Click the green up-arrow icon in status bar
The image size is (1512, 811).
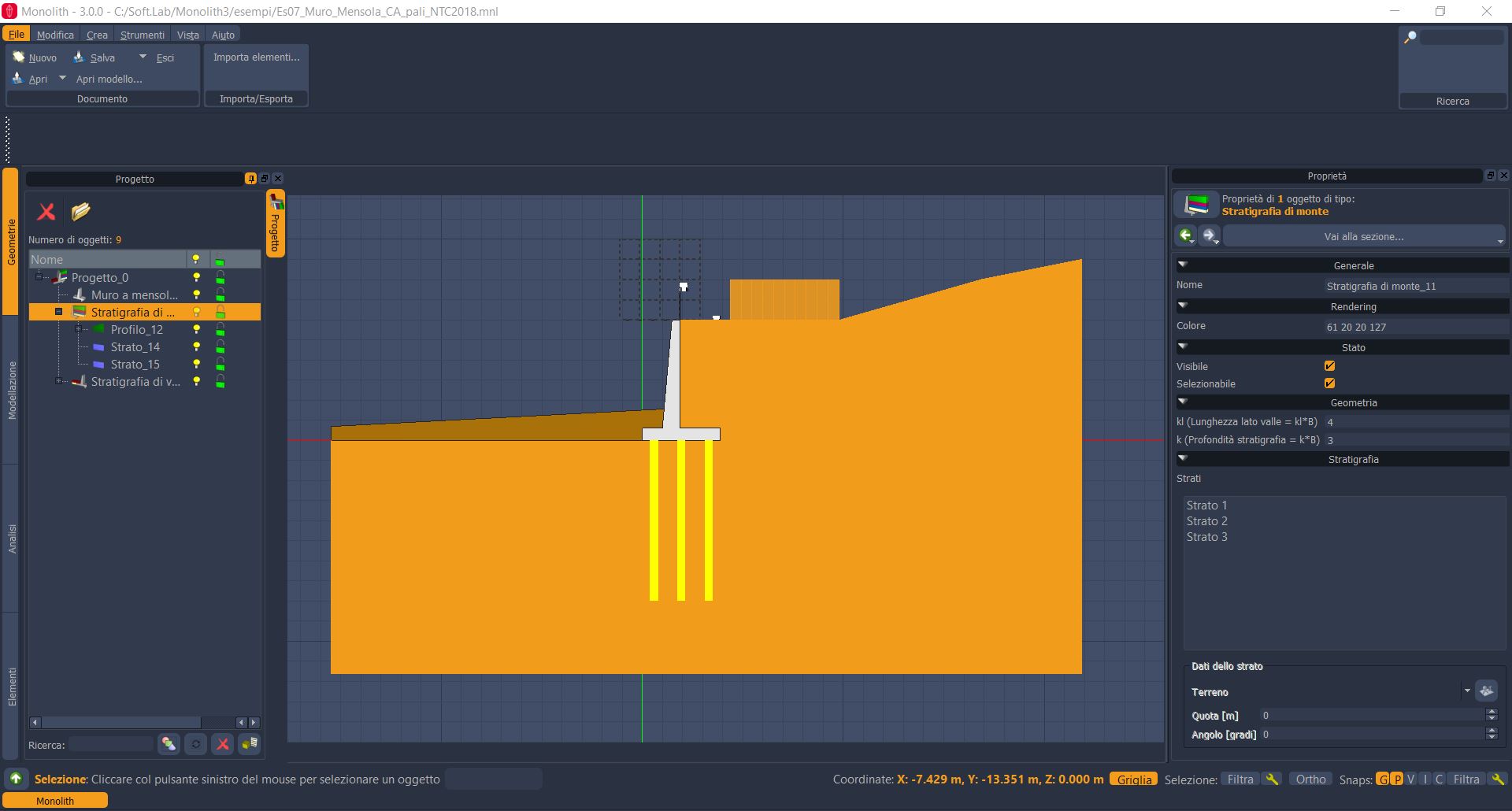[x=16, y=779]
